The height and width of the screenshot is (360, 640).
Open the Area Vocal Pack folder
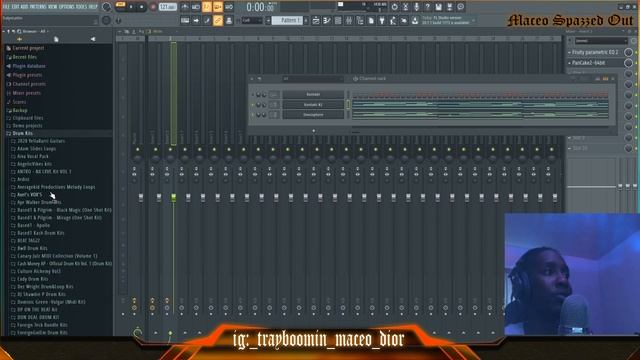pos(33,156)
